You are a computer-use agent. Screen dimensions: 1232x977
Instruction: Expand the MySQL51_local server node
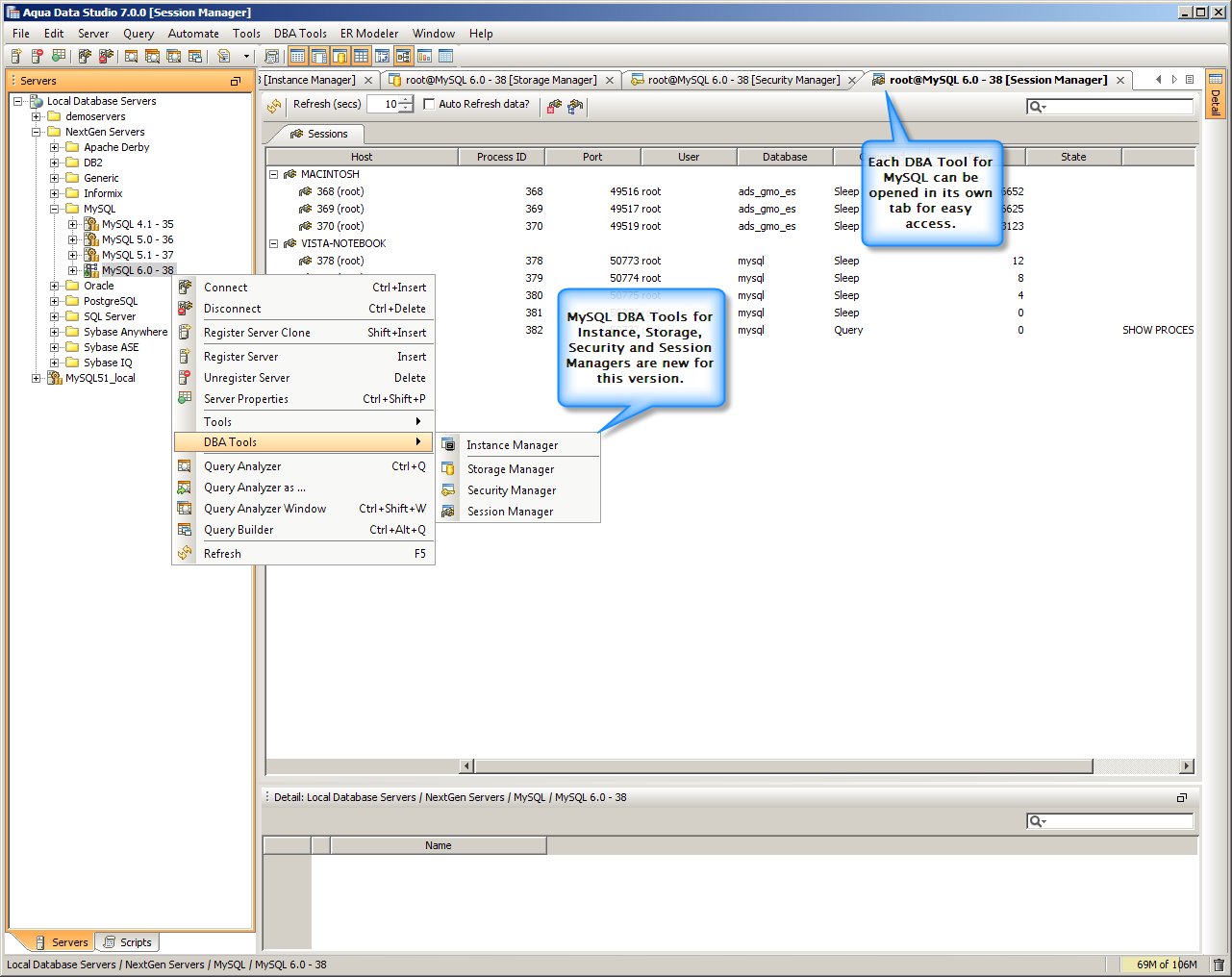(x=37, y=378)
